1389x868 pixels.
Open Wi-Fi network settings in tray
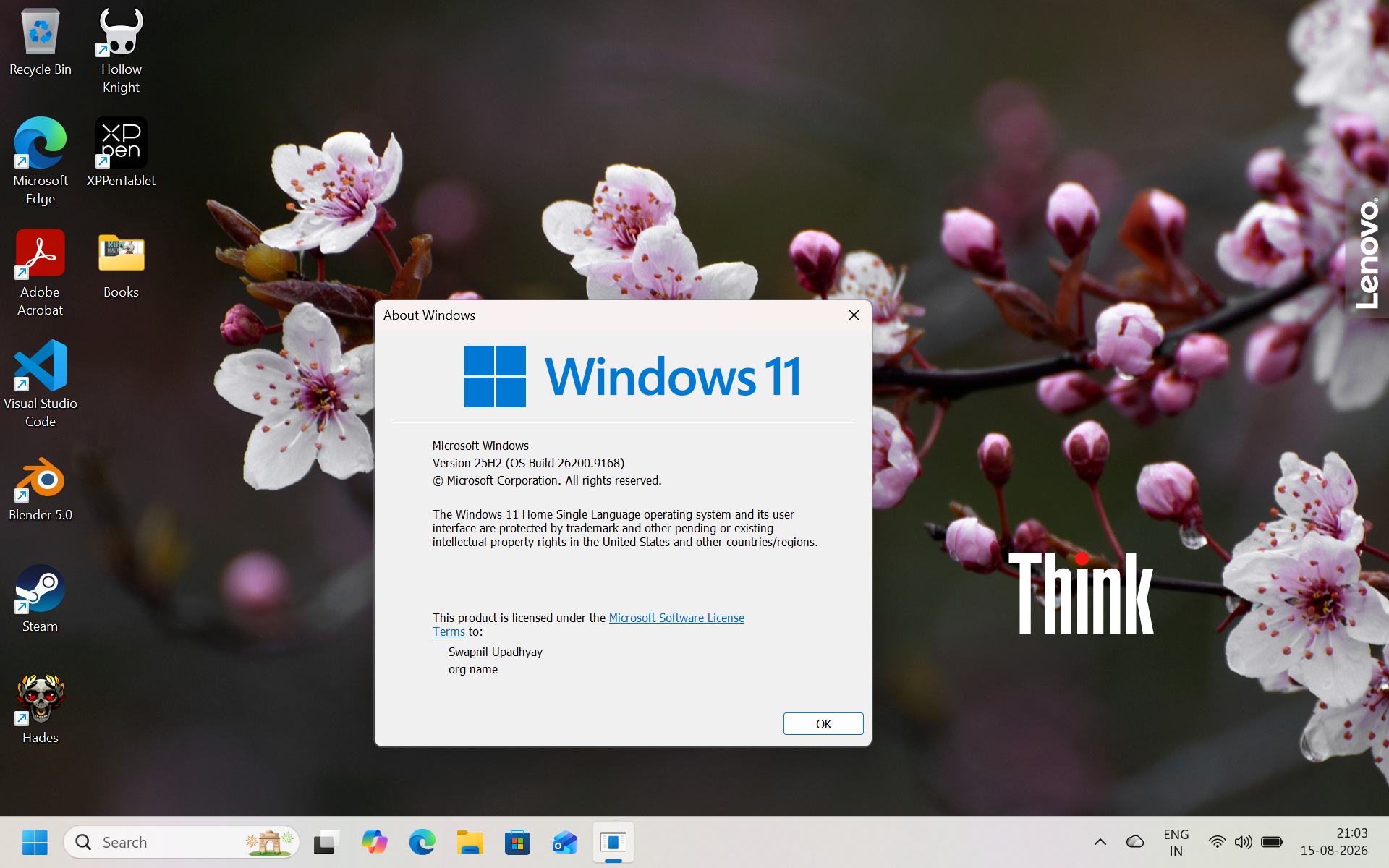pos(1217,842)
